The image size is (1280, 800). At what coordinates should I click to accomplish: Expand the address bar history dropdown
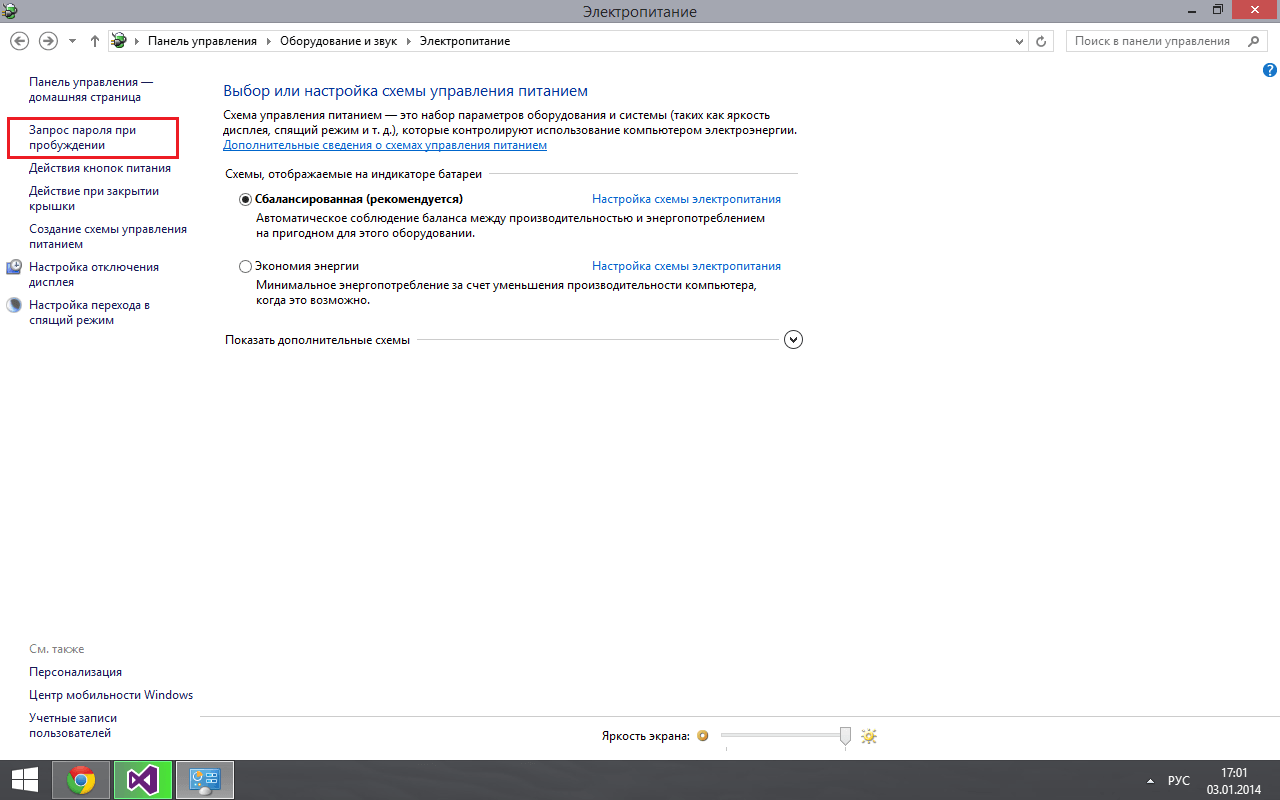(x=1019, y=41)
